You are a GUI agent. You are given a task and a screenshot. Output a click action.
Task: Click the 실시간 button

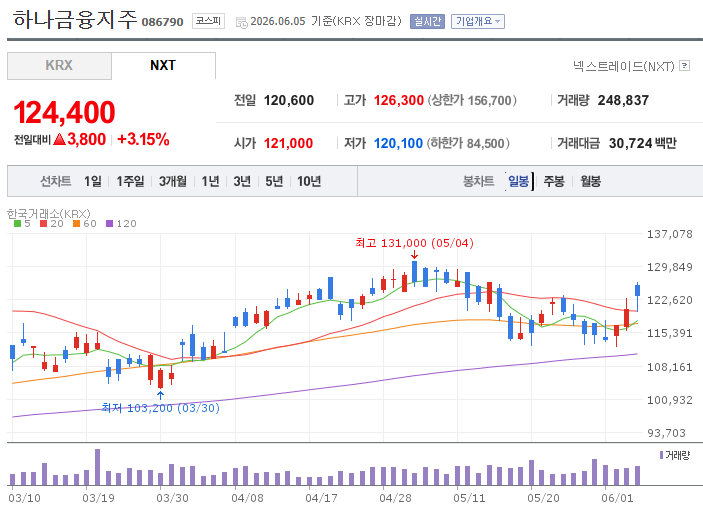coord(427,21)
